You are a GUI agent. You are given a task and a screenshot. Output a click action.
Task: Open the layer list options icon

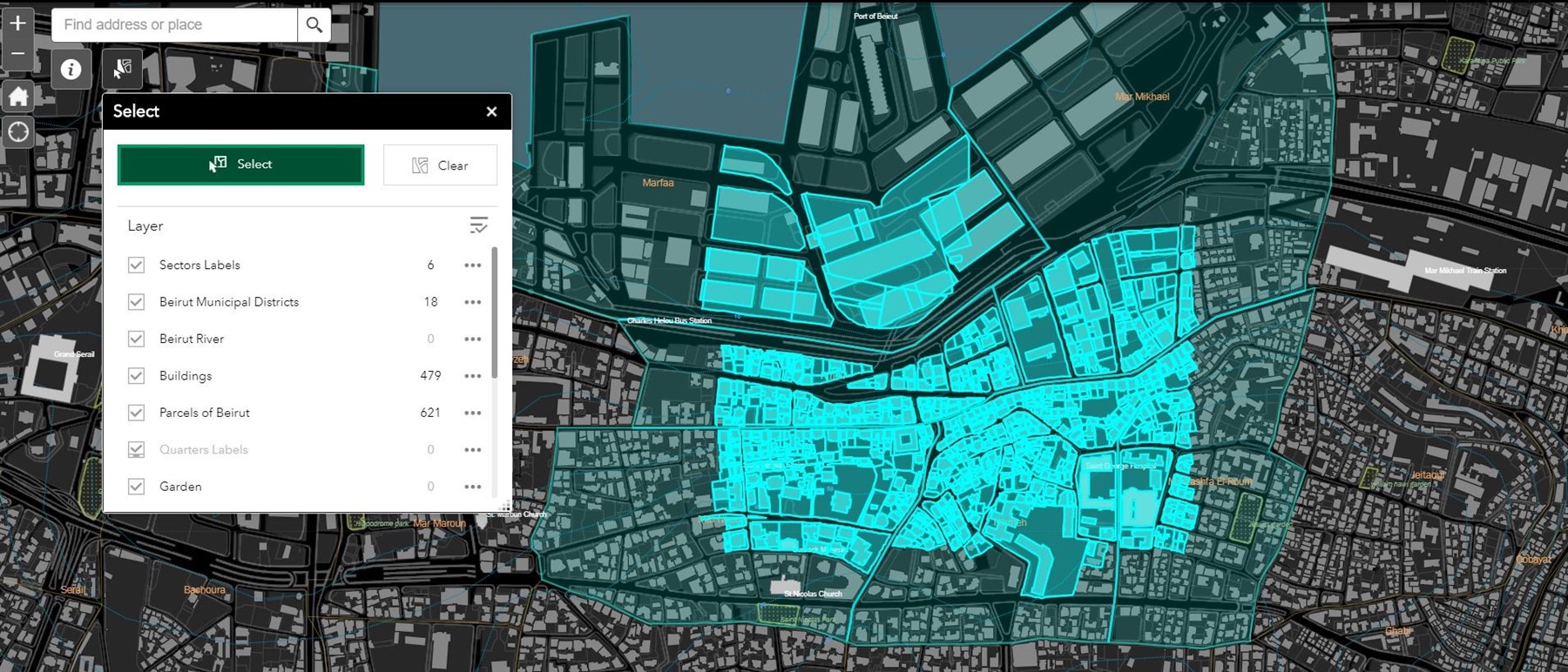pyautogui.click(x=478, y=225)
